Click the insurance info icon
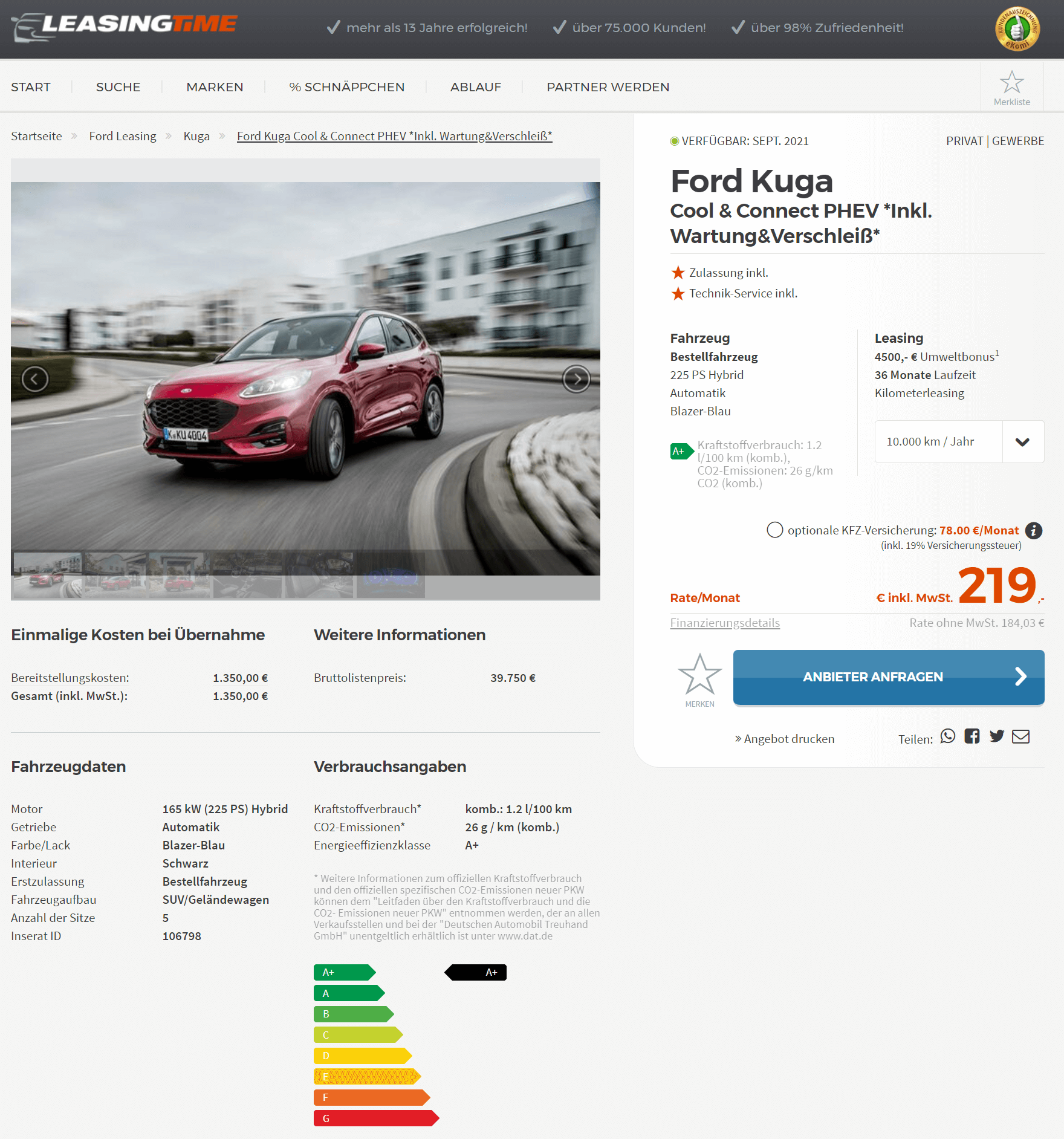Screen dimensions: 1064x1139 click(1034, 531)
